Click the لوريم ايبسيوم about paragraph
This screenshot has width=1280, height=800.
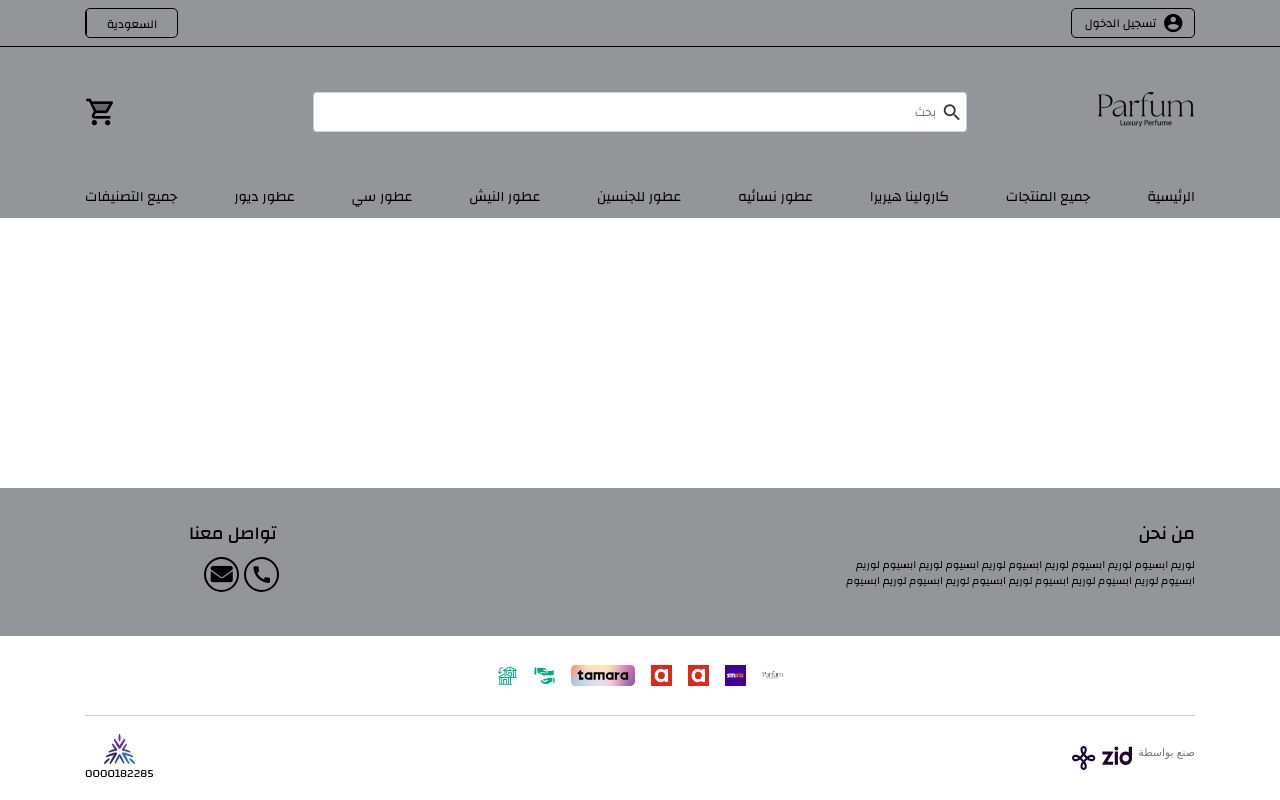(x=1020, y=573)
